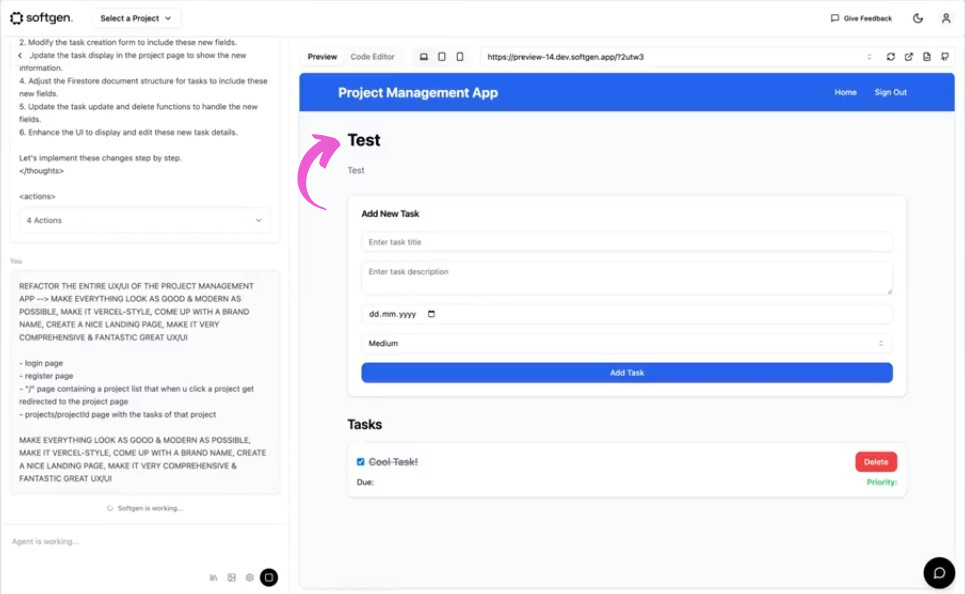Click the </thoughts> tag text
Viewport: 965px width, 594px height.
(x=41, y=171)
